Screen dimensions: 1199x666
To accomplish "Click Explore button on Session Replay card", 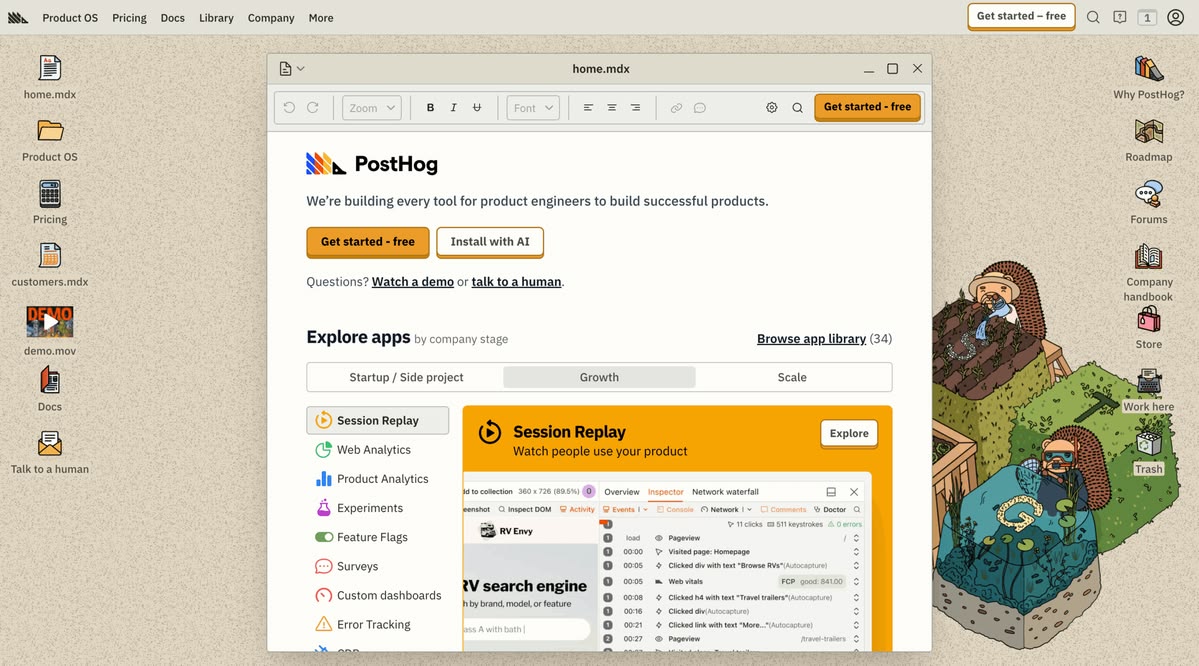I will click(x=849, y=433).
